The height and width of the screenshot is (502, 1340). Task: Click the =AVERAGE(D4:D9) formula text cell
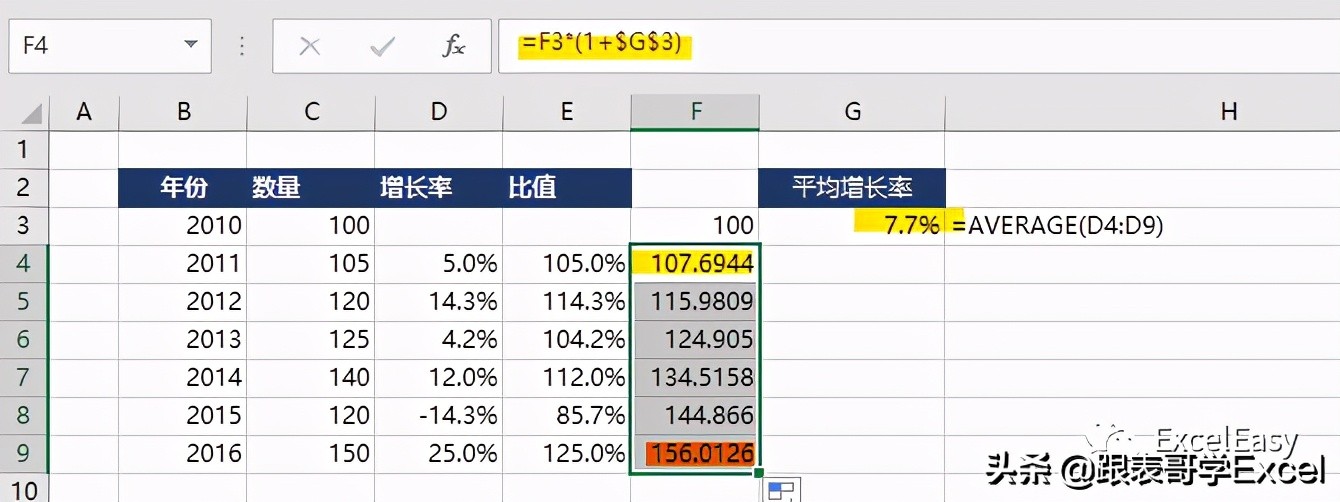coord(1058,225)
